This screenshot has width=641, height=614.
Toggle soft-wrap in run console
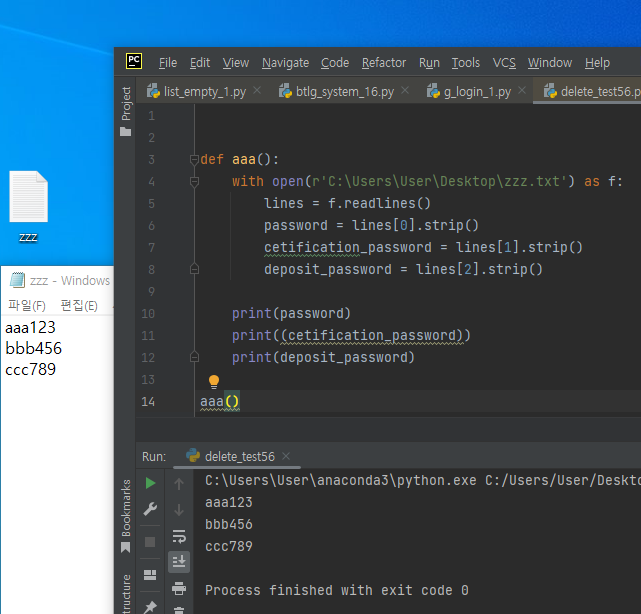(179, 536)
